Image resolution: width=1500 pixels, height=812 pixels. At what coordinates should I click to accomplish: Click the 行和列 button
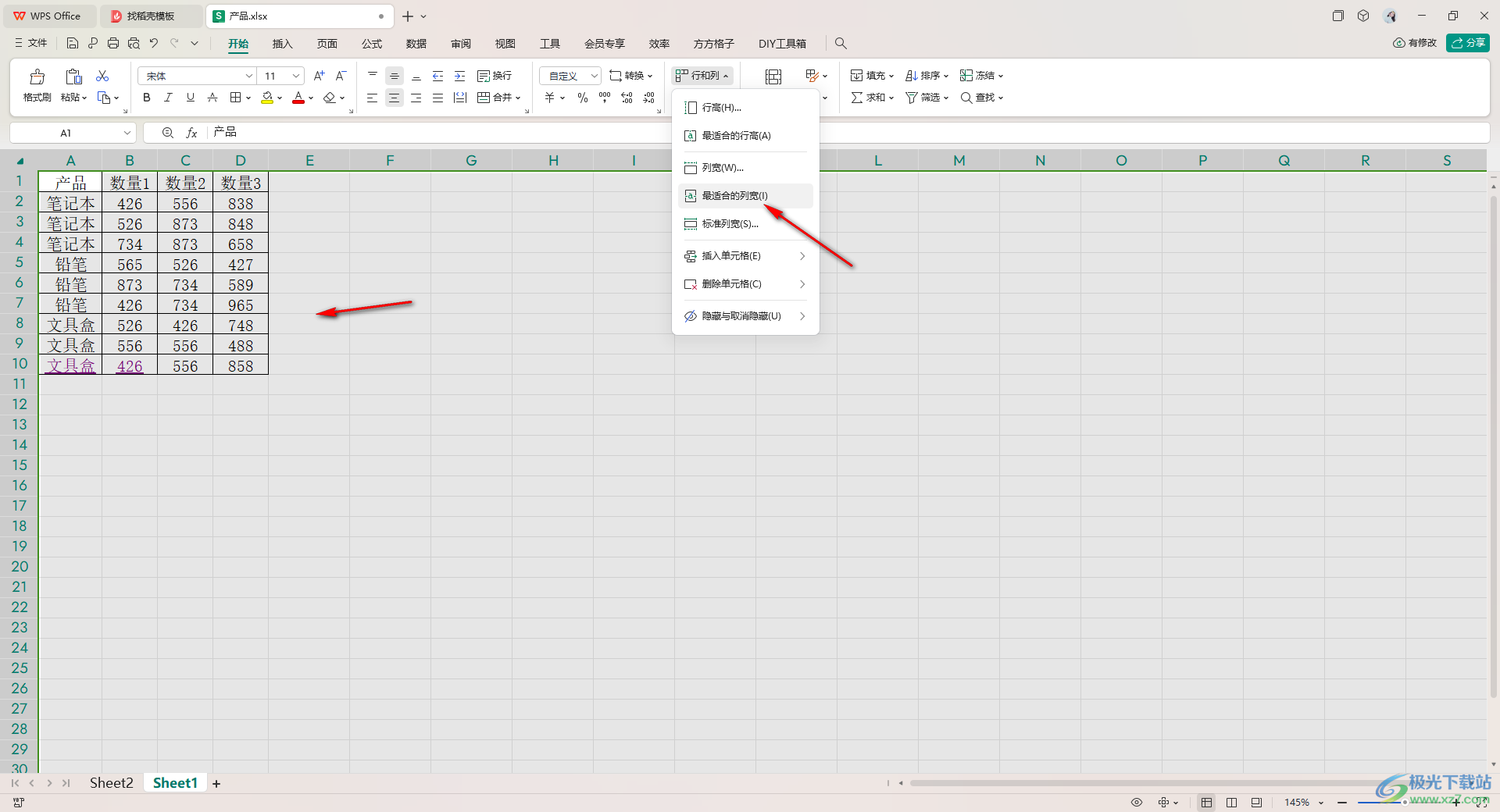coord(702,76)
